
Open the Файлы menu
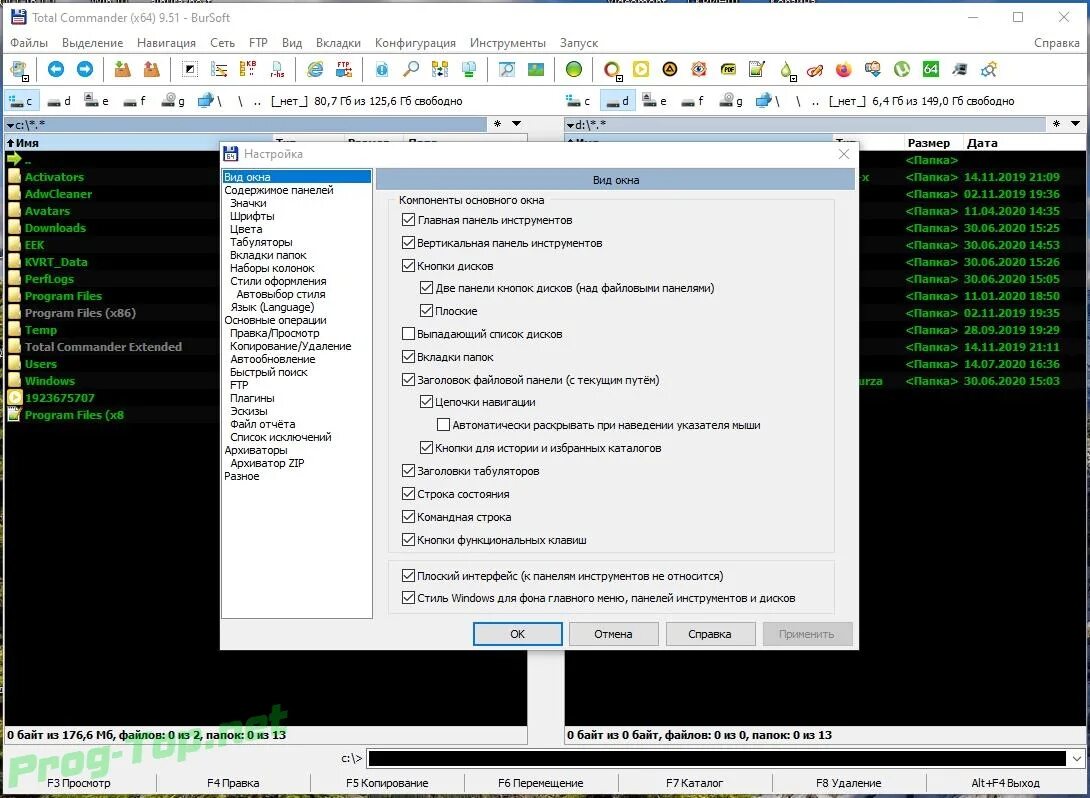coord(29,42)
